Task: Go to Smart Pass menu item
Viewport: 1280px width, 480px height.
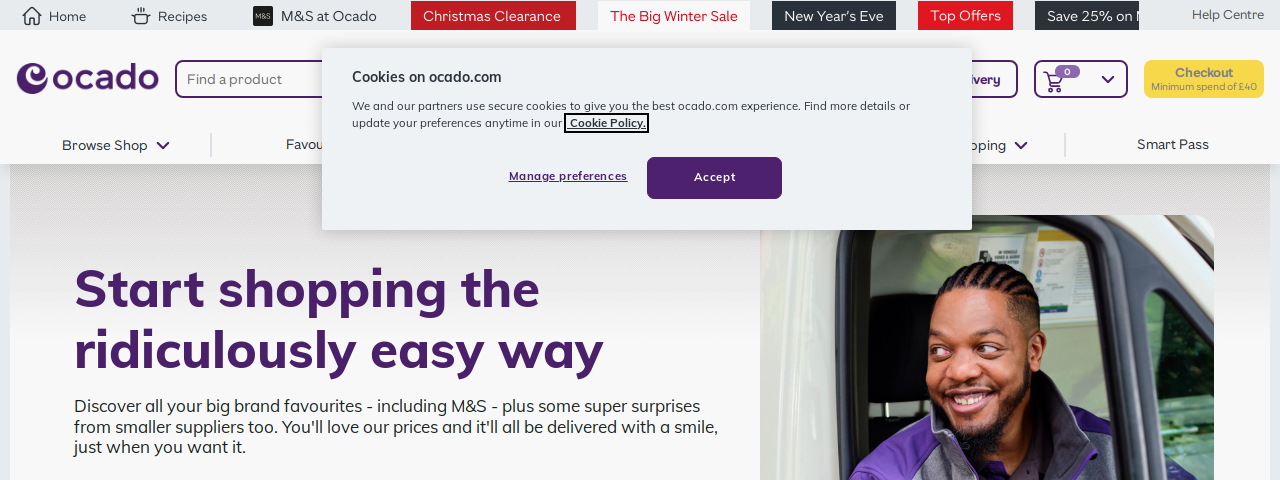Action: (x=1173, y=145)
